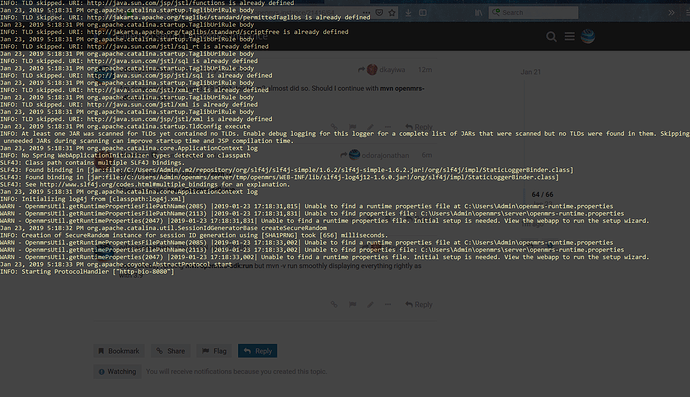Expand the Firefox toolbar overflow chevron
Viewport: 690px width, 397px height.
point(671,13)
